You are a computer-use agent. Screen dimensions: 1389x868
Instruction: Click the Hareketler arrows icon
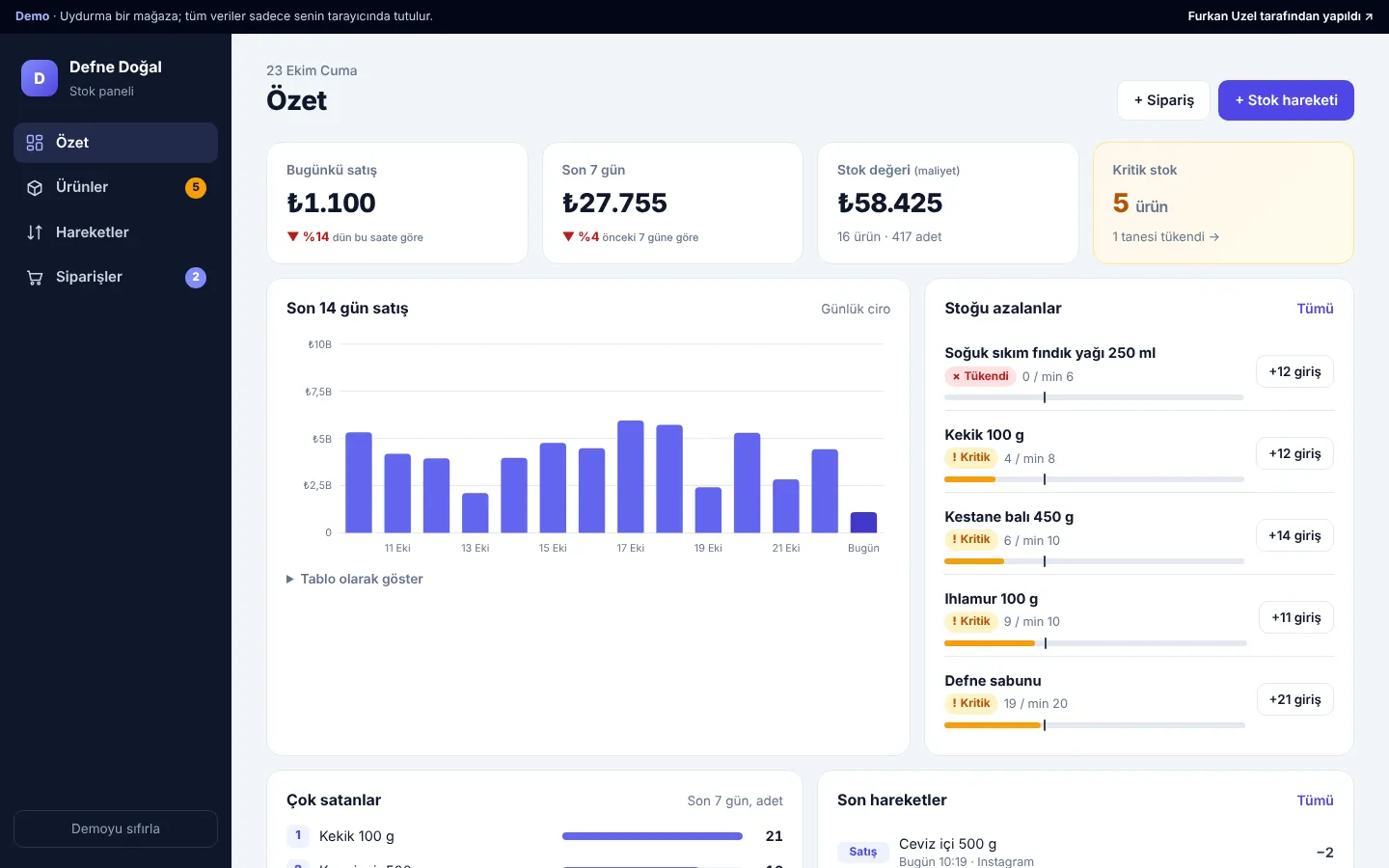click(35, 232)
